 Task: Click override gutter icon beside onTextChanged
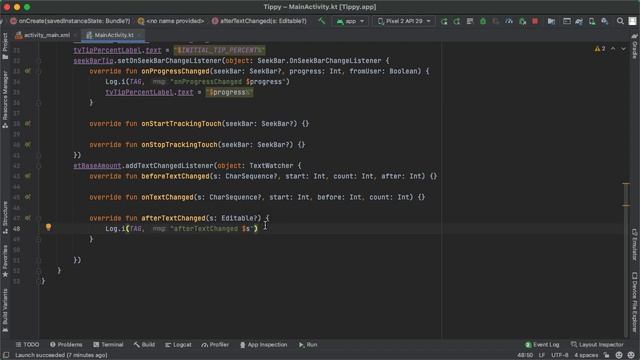click(x=27, y=197)
